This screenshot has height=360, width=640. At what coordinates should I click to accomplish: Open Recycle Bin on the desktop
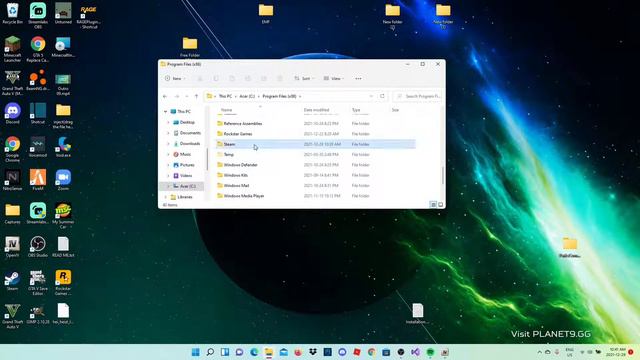click(x=13, y=13)
